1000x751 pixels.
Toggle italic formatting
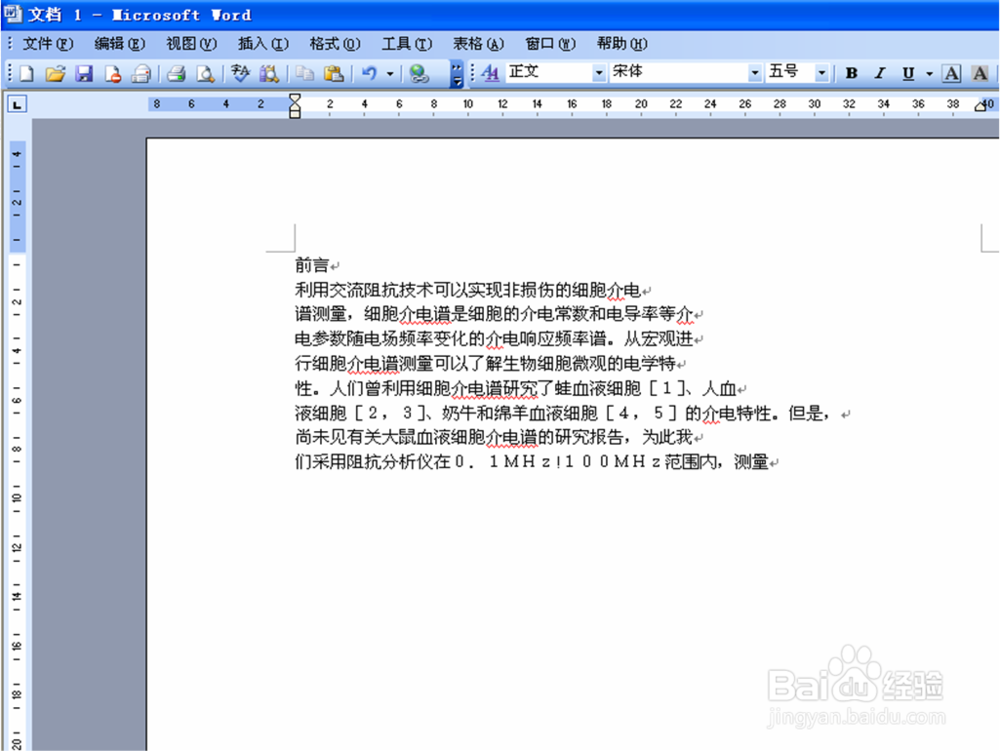click(x=878, y=72)
